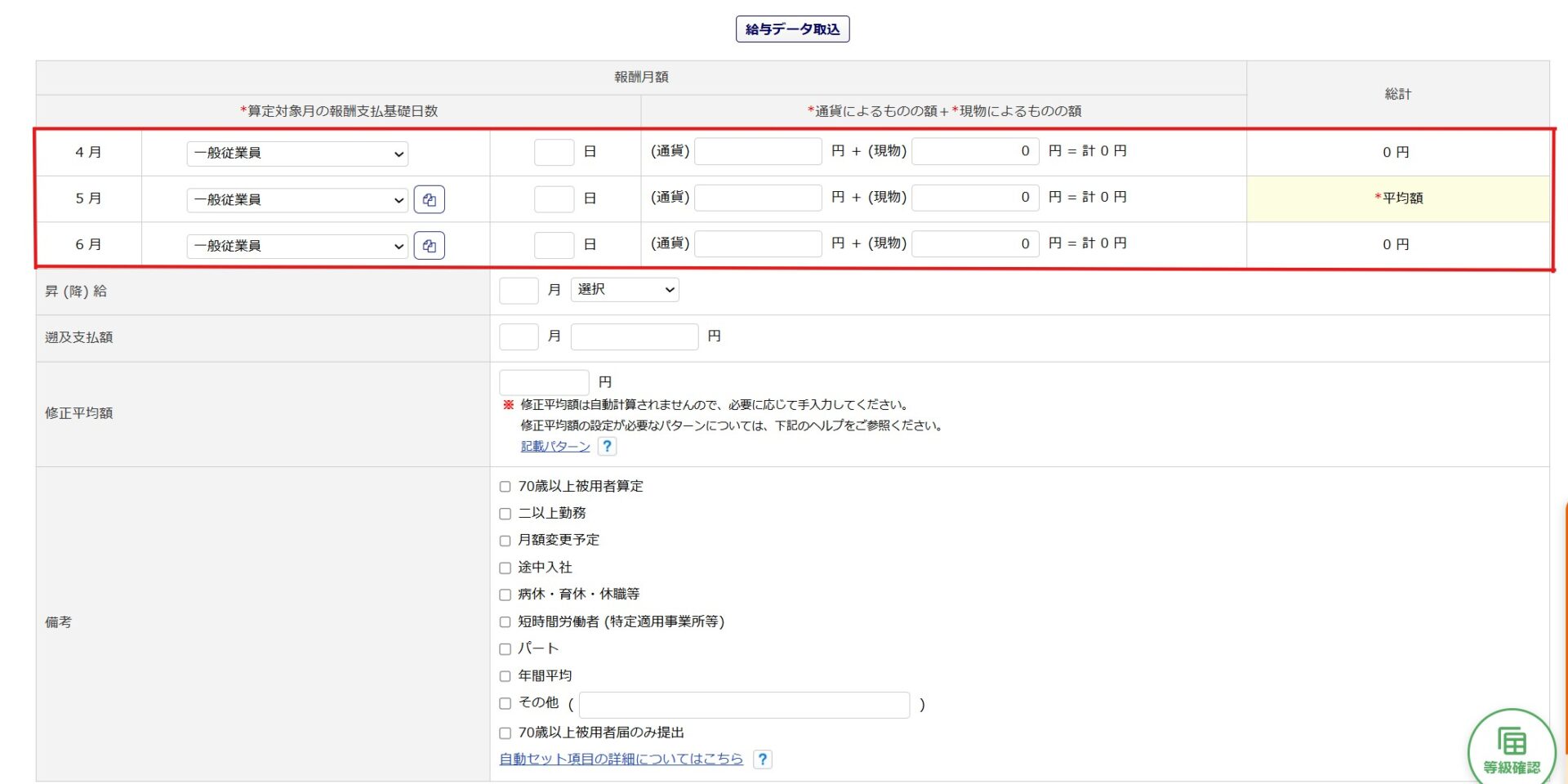
Task: Click 6月 通貨 amount field
Action: (x=758, y=243)
